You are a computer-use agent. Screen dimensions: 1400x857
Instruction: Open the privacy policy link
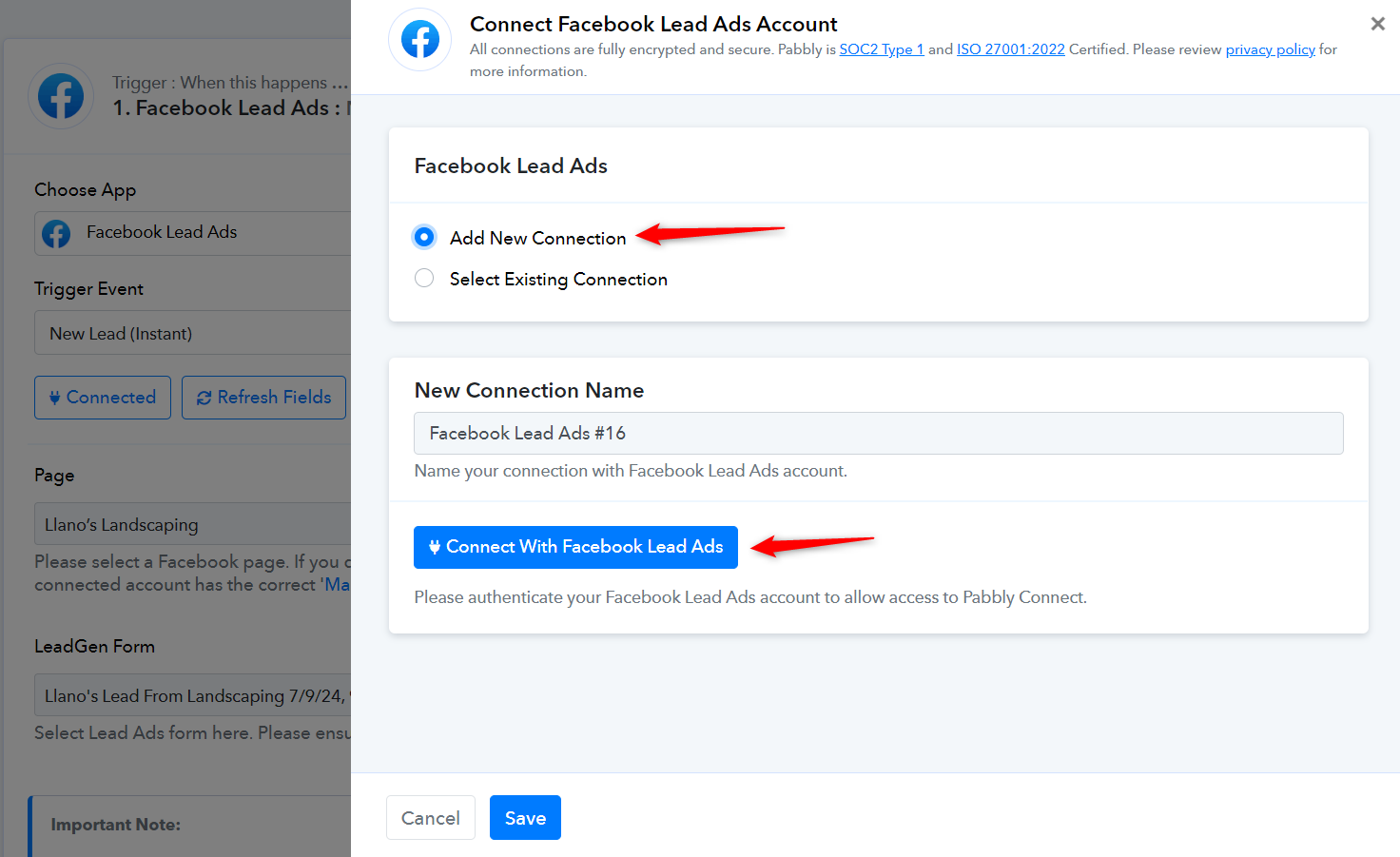pyautogui.click(x=1271, y=49)
